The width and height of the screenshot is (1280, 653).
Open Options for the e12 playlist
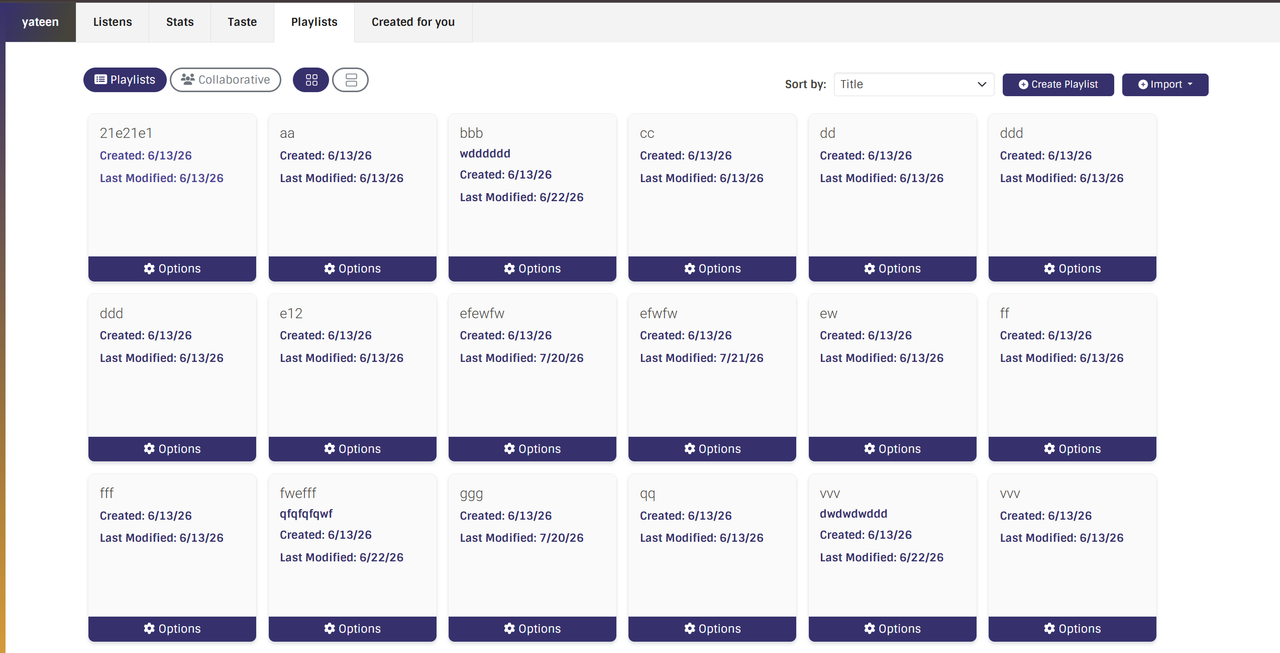[352, 449]
